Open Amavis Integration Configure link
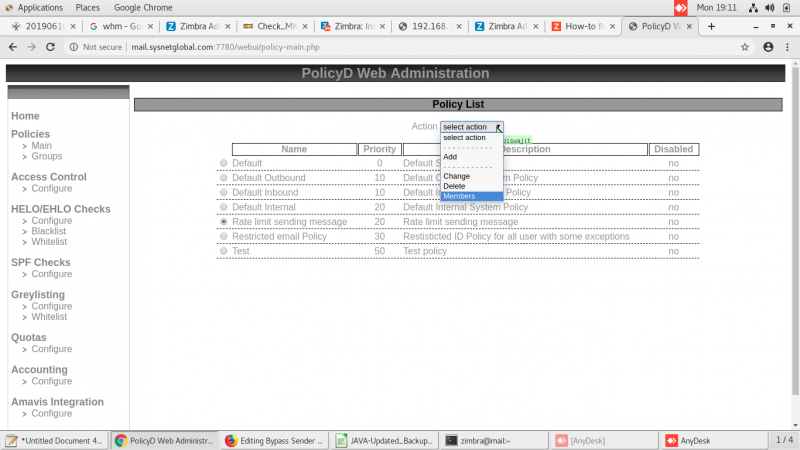Viewport: 800px width, 450px height. point(52,413)
